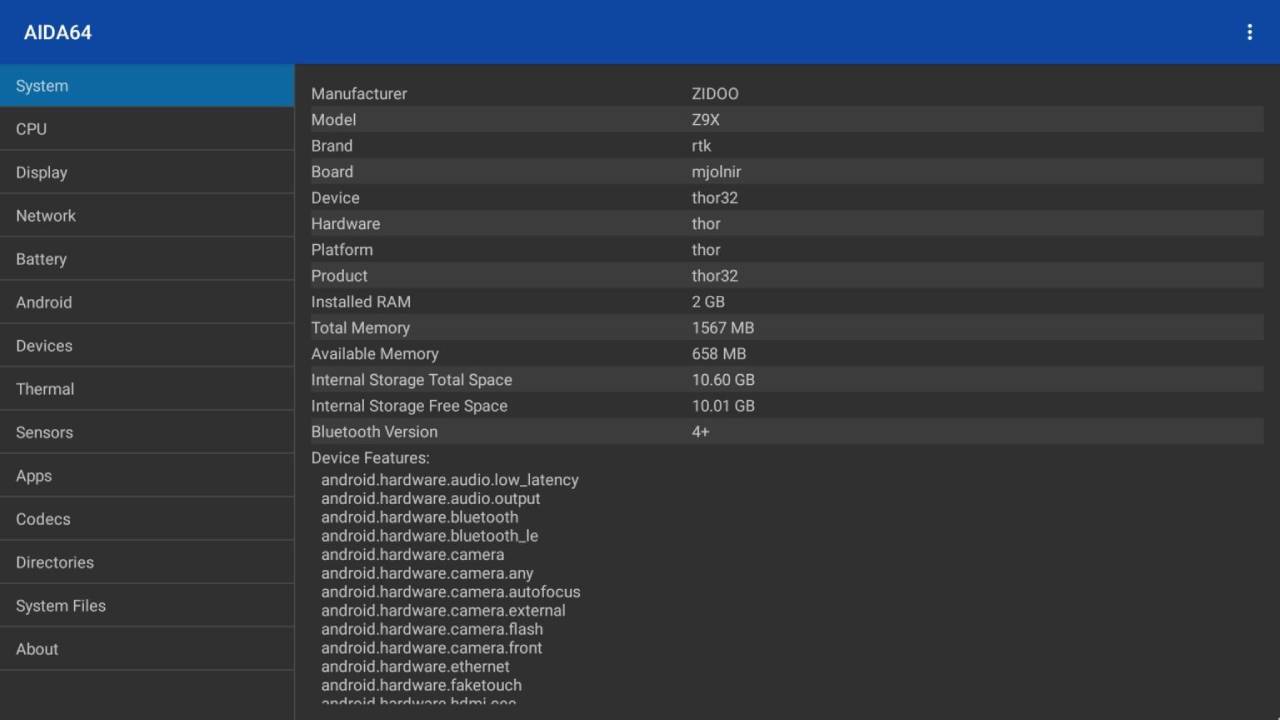Select android.hardware.camera feature line

(x=412, y=555)
